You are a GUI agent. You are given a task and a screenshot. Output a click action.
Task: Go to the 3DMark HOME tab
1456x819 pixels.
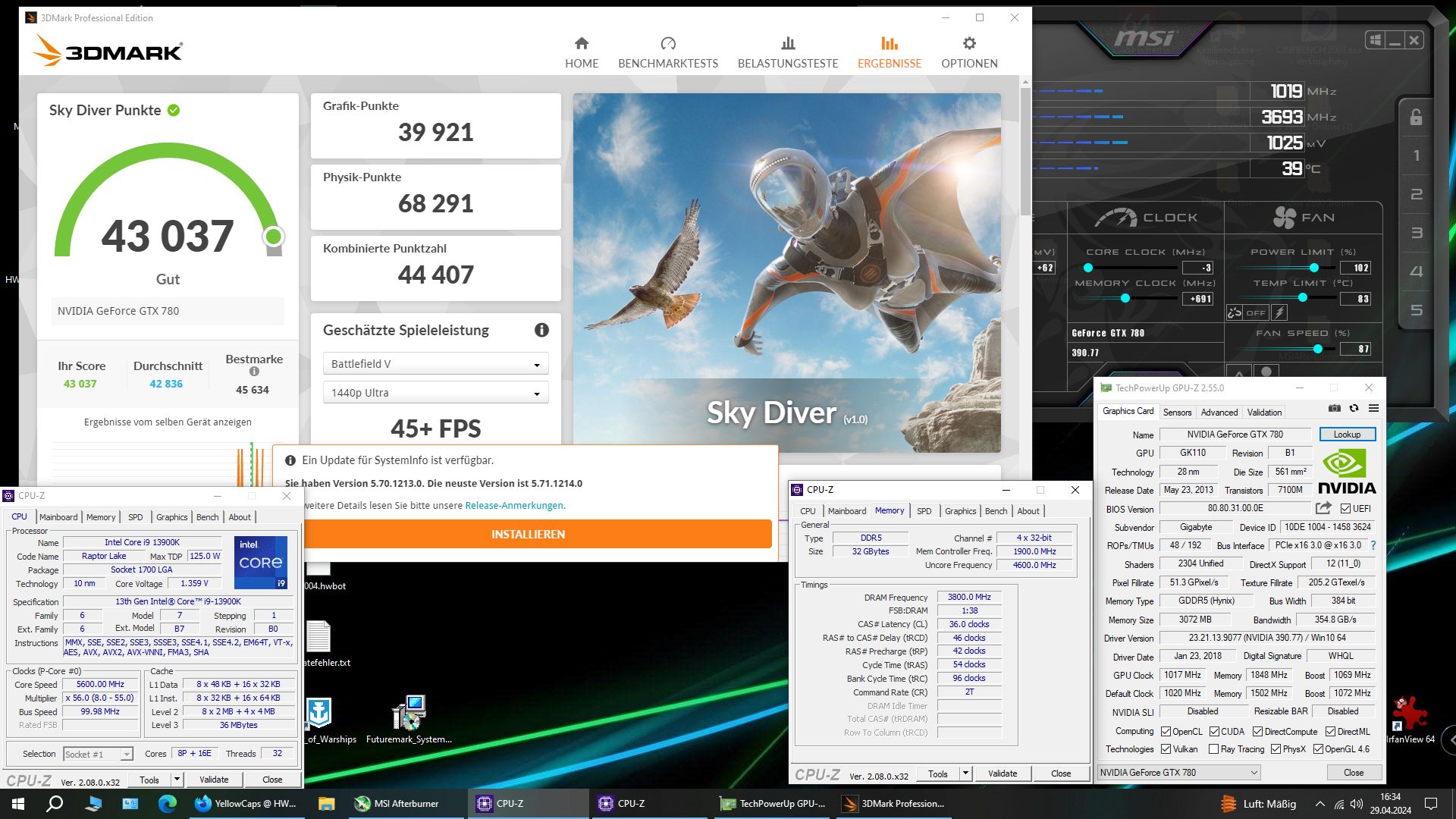tap(582, 53)
